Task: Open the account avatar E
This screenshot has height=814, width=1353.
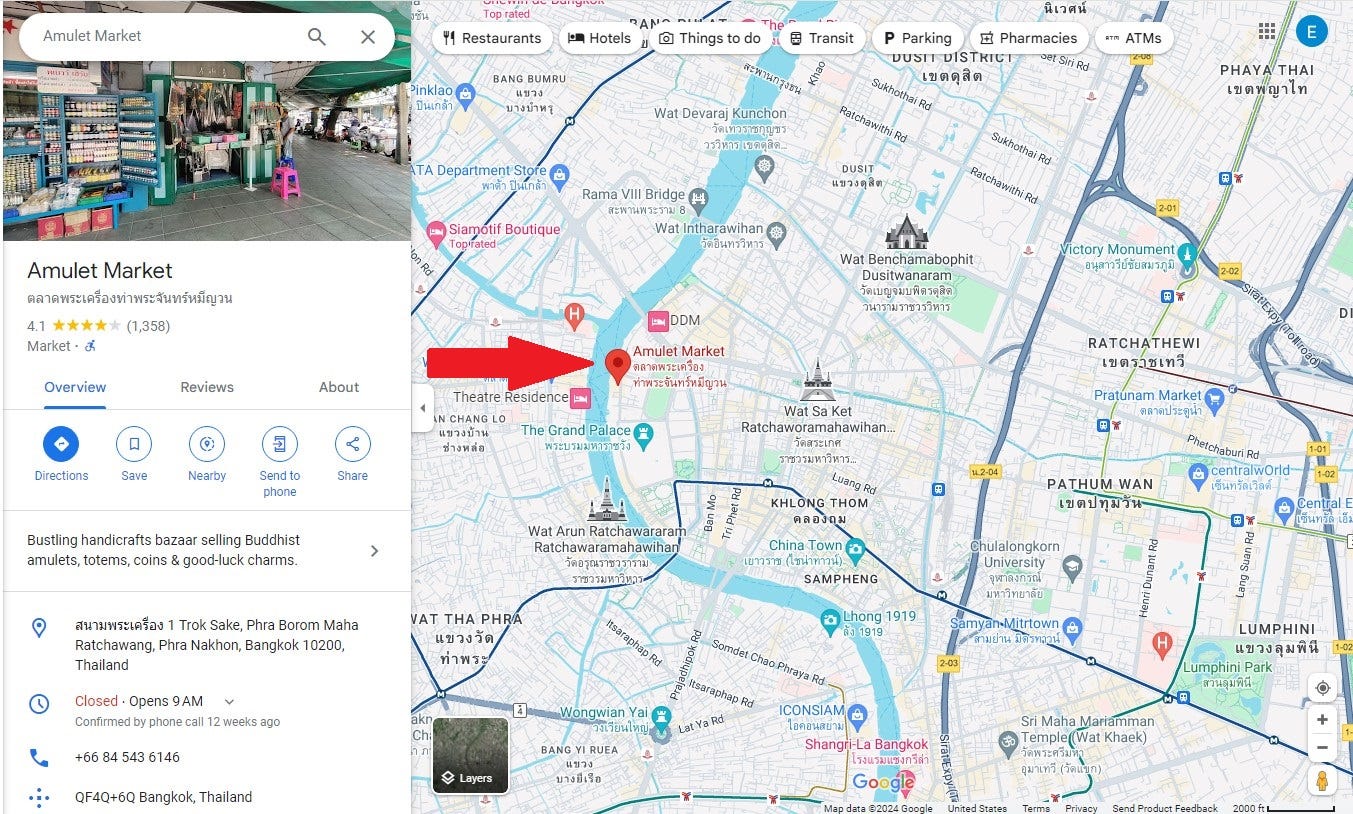Action: click(x=1311, y=32)
